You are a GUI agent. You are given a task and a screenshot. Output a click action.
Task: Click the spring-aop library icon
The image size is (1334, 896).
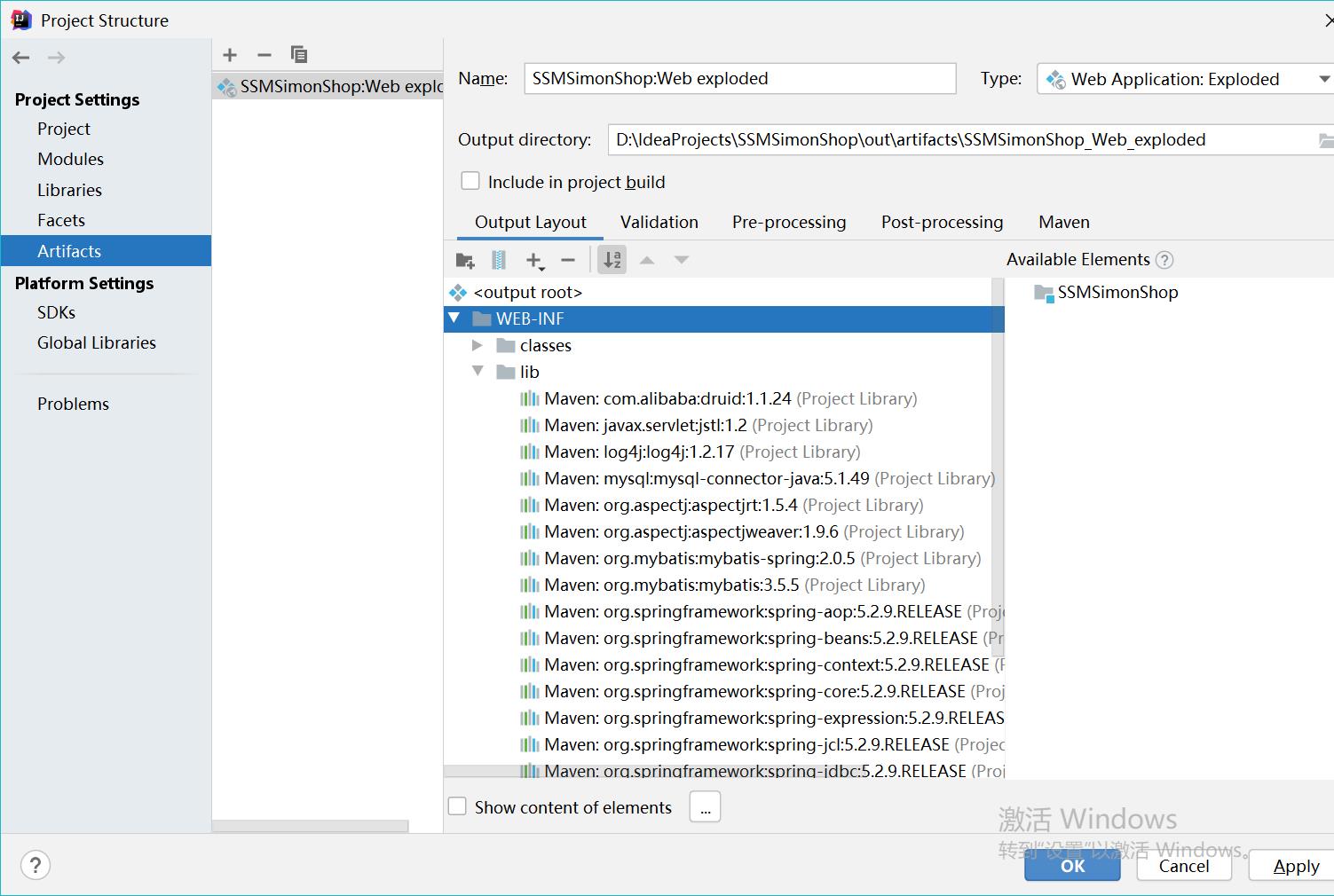(530, 611)
